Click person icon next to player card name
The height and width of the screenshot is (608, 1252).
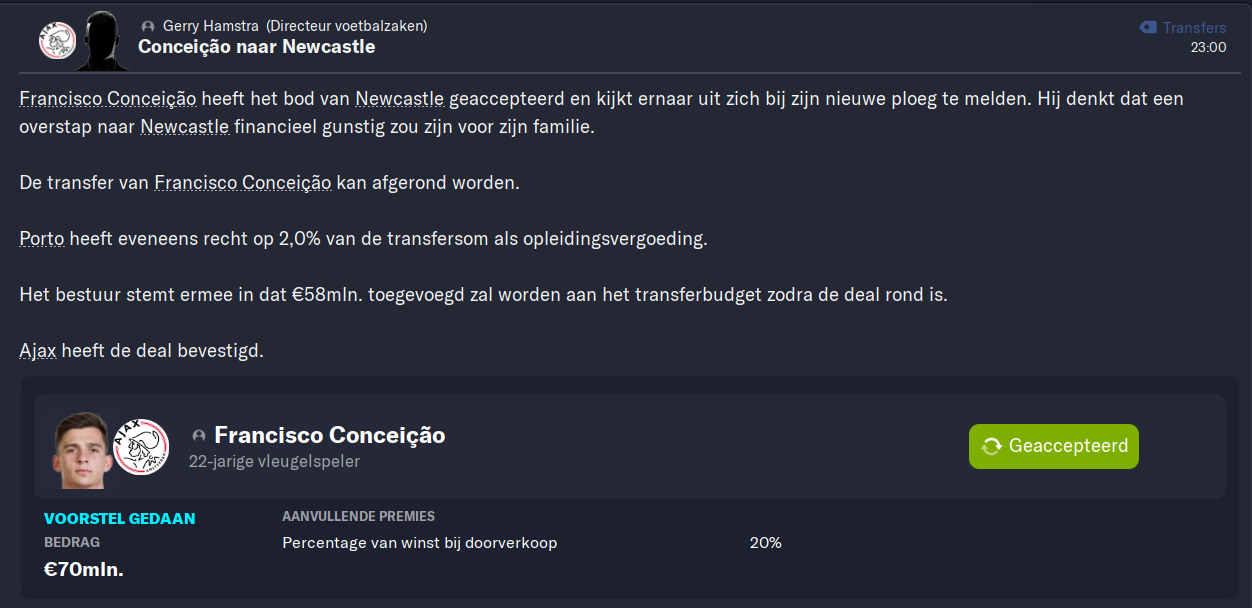(x=198, y=436)
